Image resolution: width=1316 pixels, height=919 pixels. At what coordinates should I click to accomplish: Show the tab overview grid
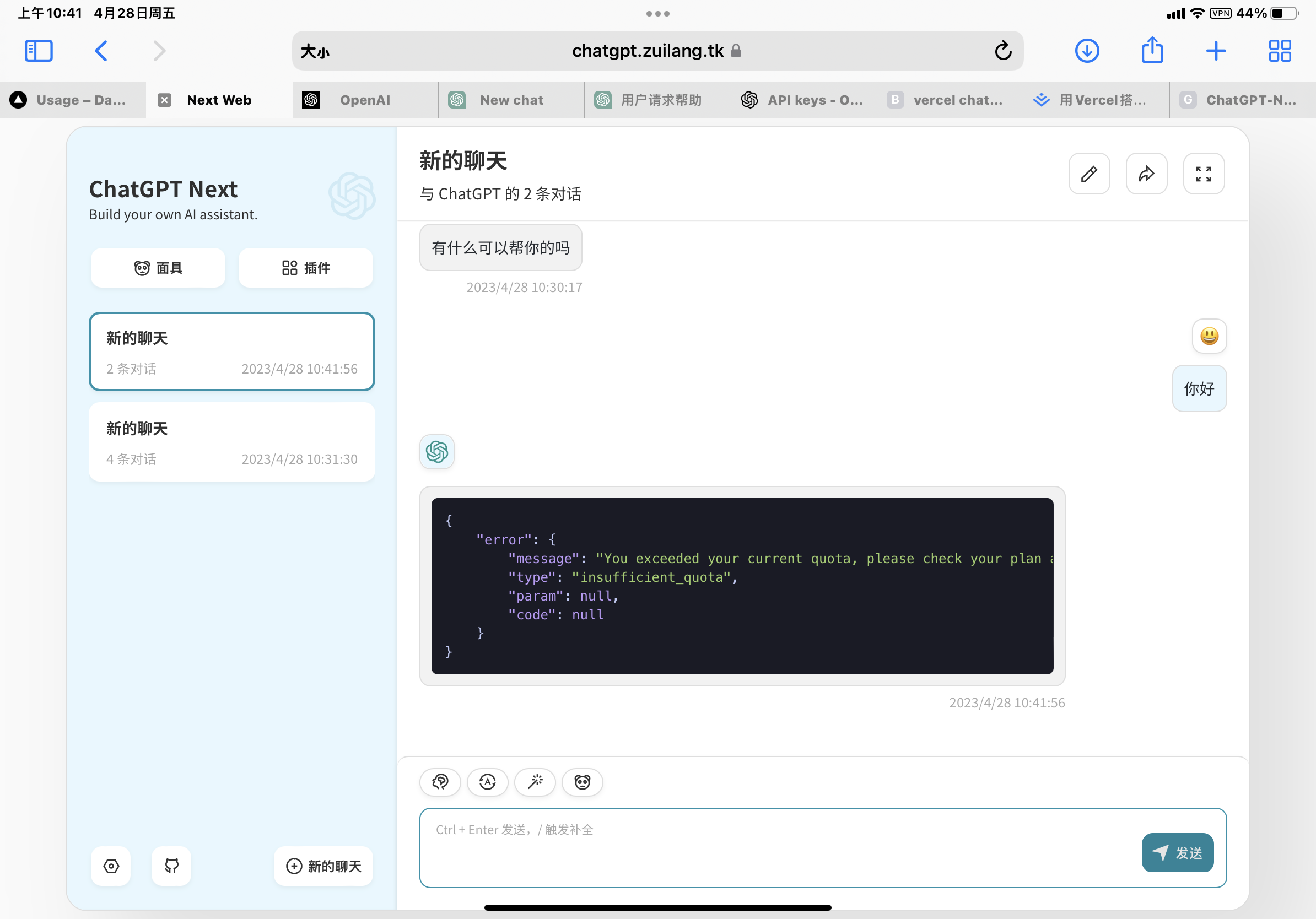pyautogui.click(x=1280, y=51)
